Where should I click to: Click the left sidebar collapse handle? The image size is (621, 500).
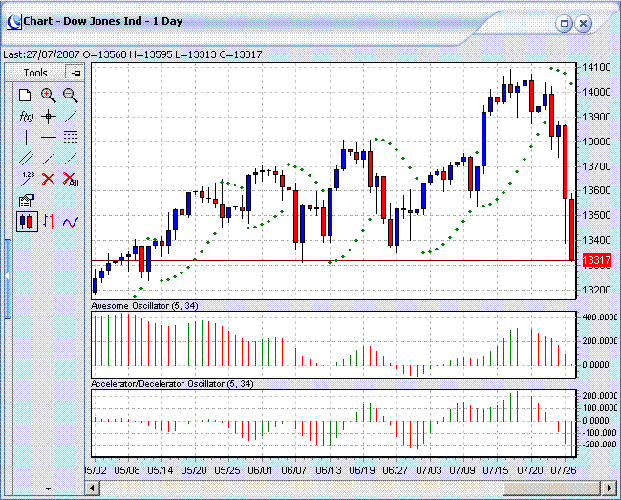click(x=8, y=278)
